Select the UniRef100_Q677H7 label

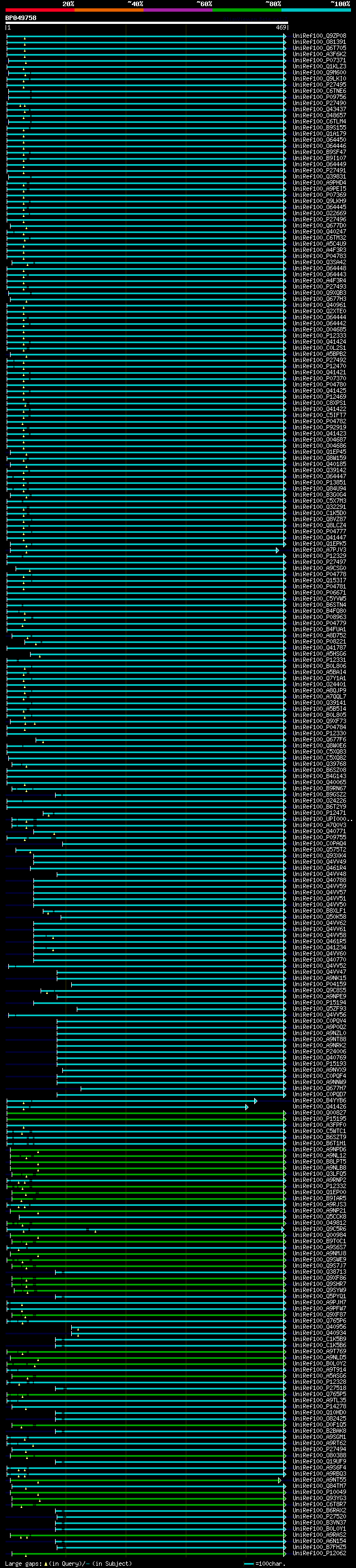[319, 1089]
